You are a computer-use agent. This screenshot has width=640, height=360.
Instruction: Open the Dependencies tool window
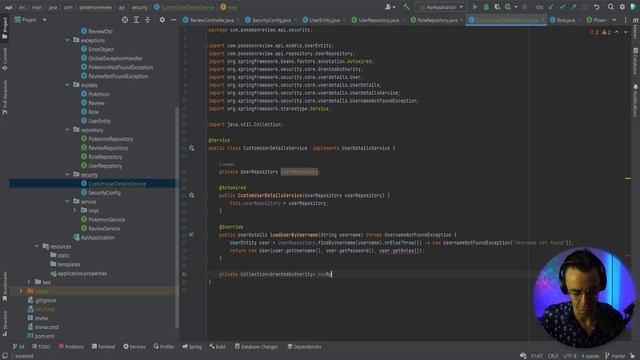pyautogui.click(x=304, y=347)
